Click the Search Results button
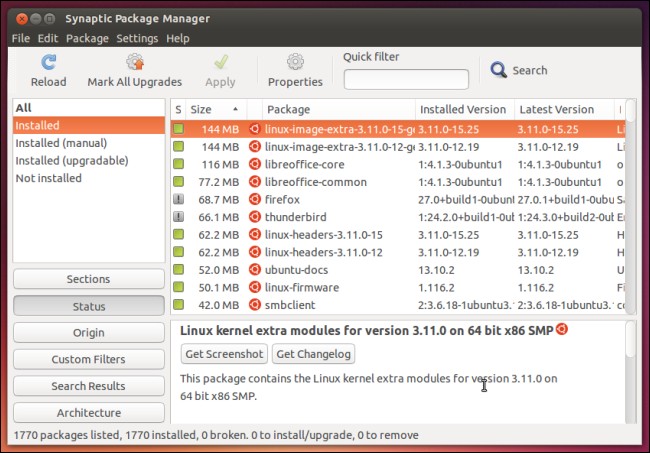 pos(89,386)
